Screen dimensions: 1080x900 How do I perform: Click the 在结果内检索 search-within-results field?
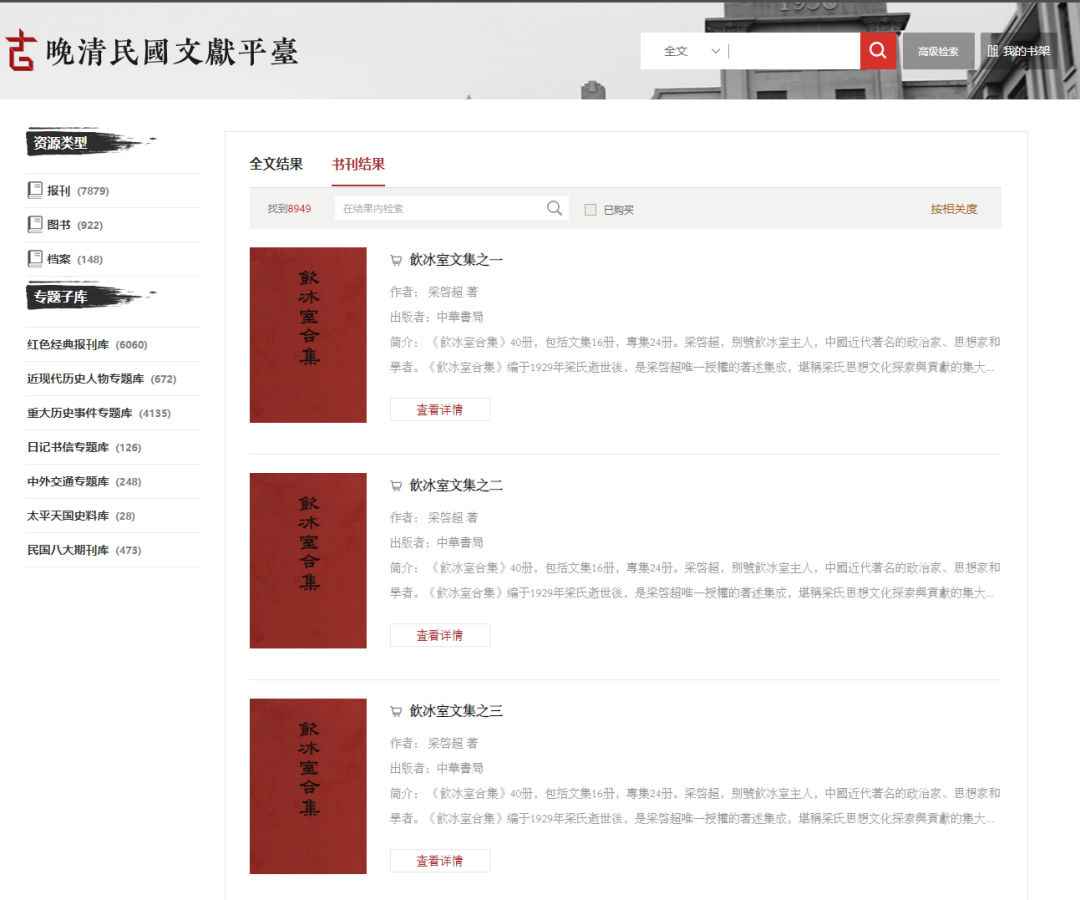[440, 209]
